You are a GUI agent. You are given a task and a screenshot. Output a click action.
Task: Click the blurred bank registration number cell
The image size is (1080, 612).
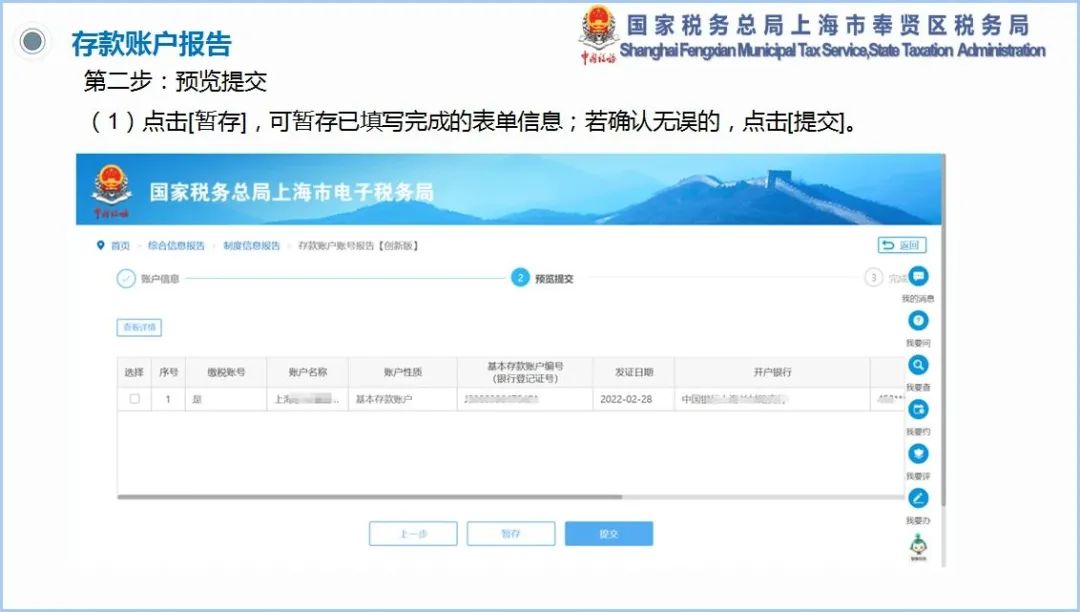525,399
